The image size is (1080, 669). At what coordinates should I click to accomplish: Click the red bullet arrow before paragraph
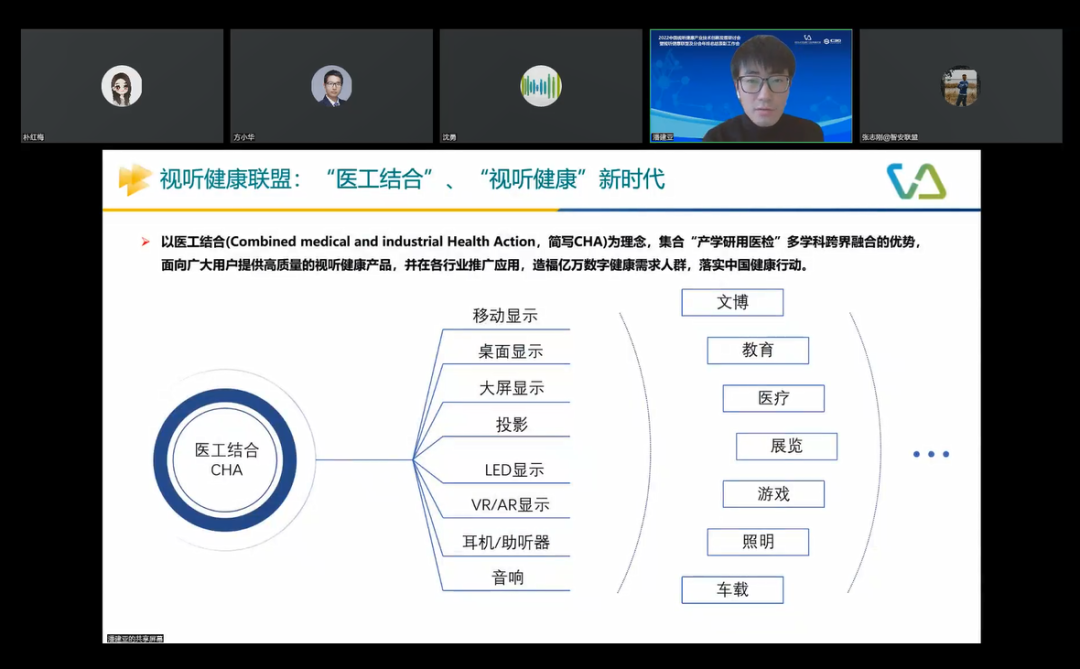[x=146, y=242]
